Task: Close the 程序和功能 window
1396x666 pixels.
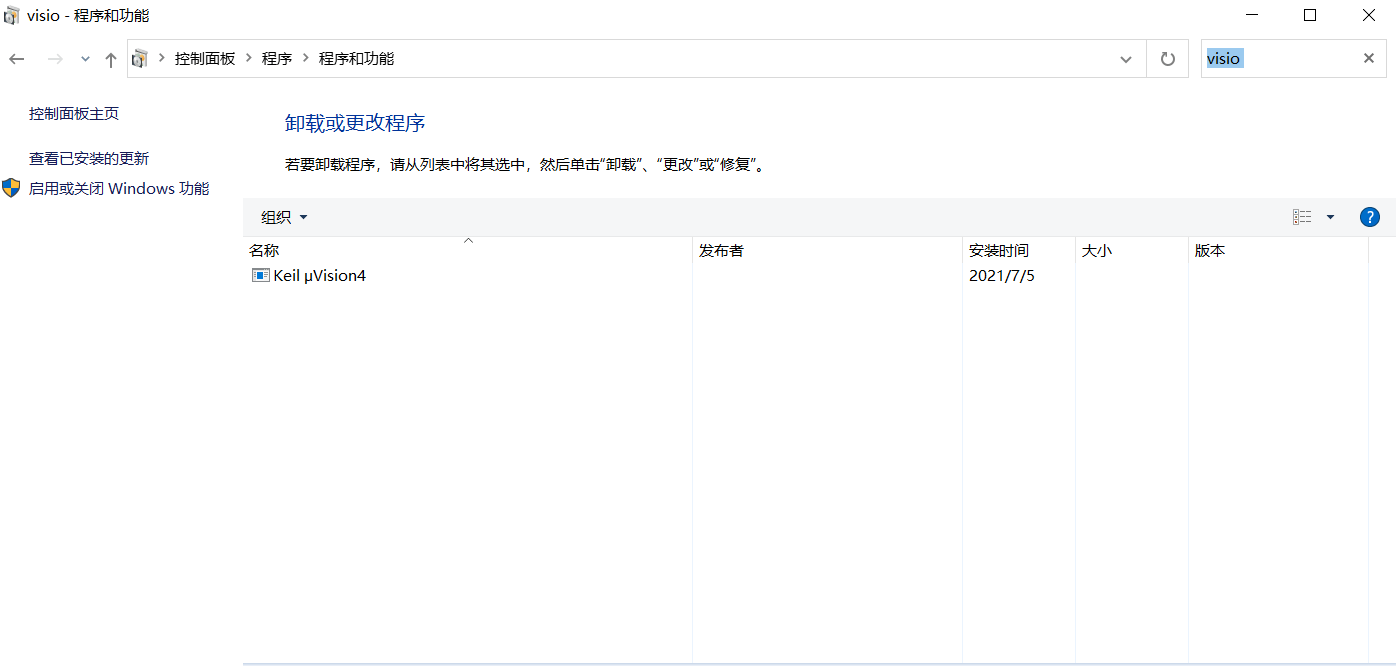Action: 1368,15
